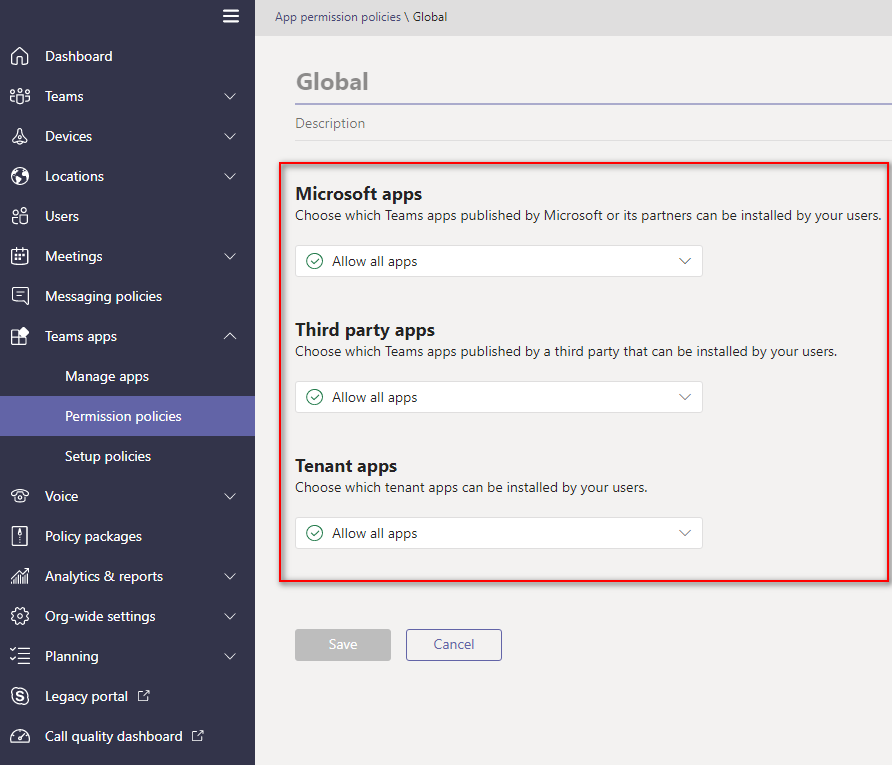Click the Planning checklist icon
Image resolution: width=892 pixels, height=765 pixels.
(x=20, y=656)
